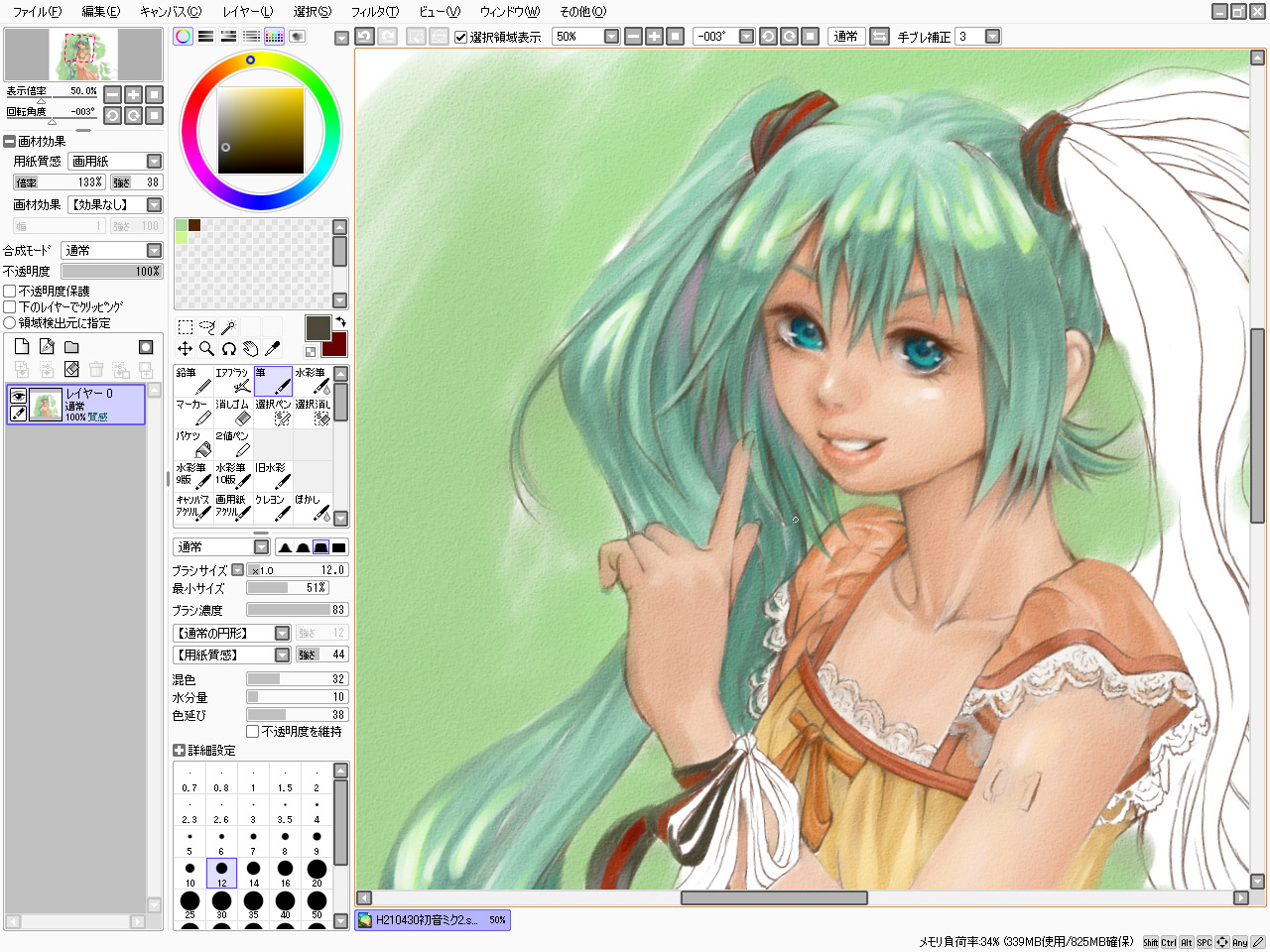Screen dimensions: 1270x952
Task: Select the クレヨン crayon tool
Action: [x=273, y=507]
